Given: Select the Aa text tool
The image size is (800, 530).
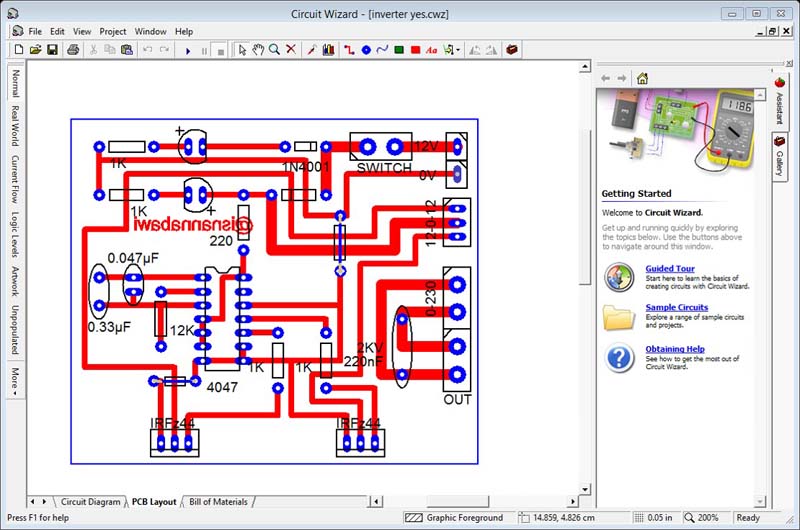Looking at the screenshot, I should point(432,50).
